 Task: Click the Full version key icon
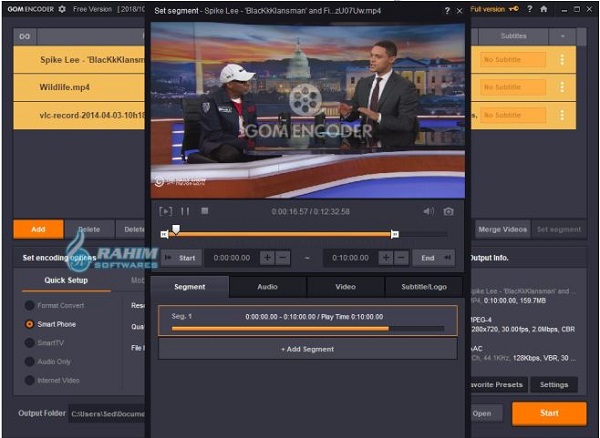point(514,9)
